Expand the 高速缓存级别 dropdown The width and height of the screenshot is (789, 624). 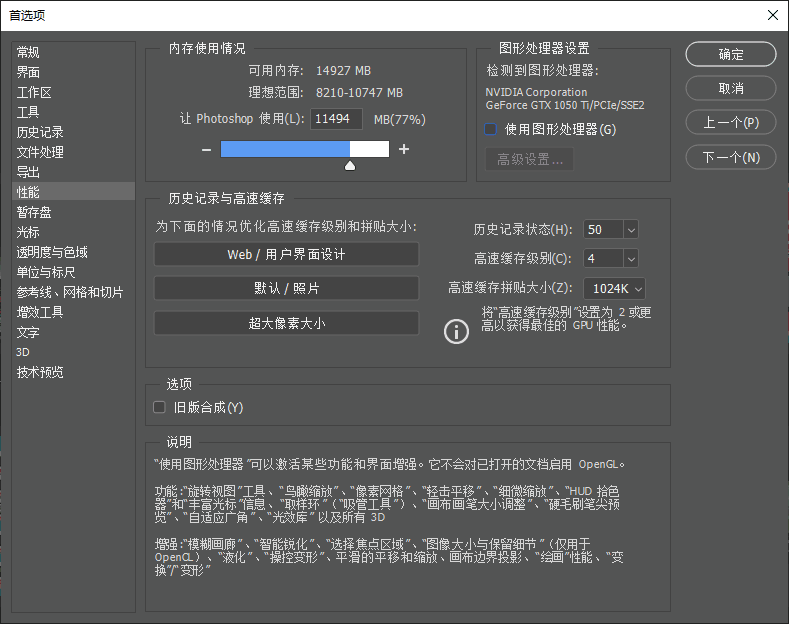[629, 258]
